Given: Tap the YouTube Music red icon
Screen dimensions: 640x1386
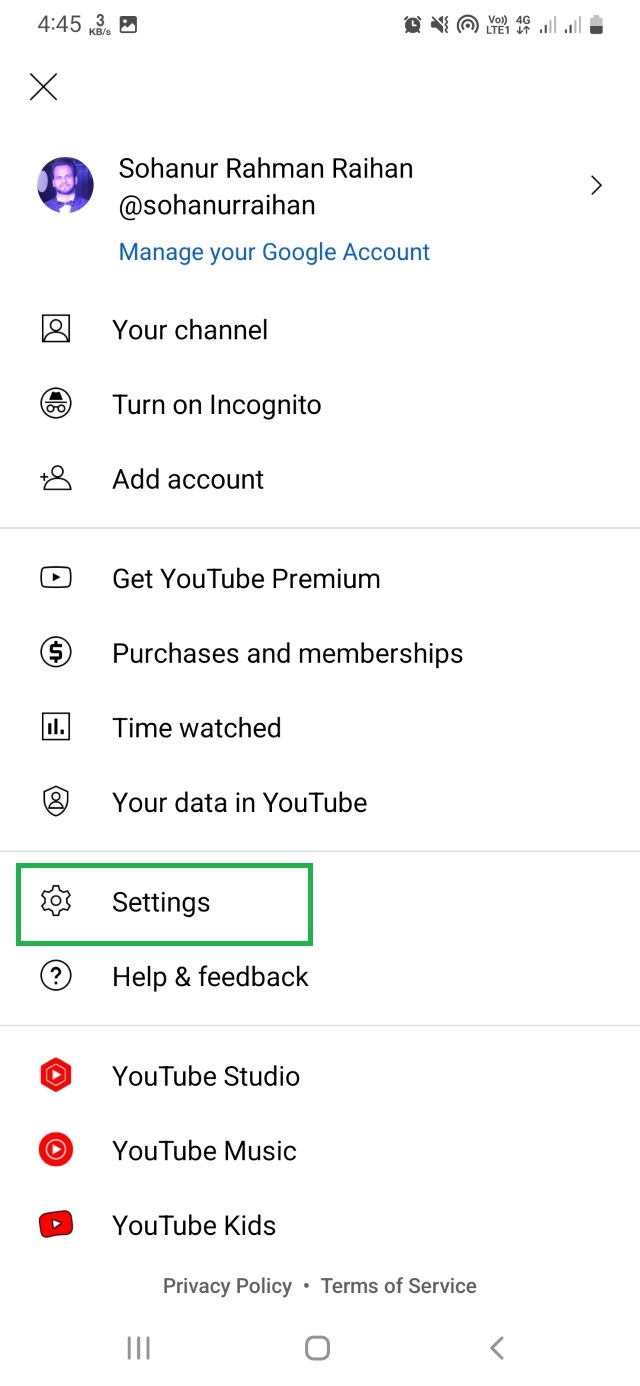Looking at the screenshot, I should pyautogui.click(x=56, y=1151).
